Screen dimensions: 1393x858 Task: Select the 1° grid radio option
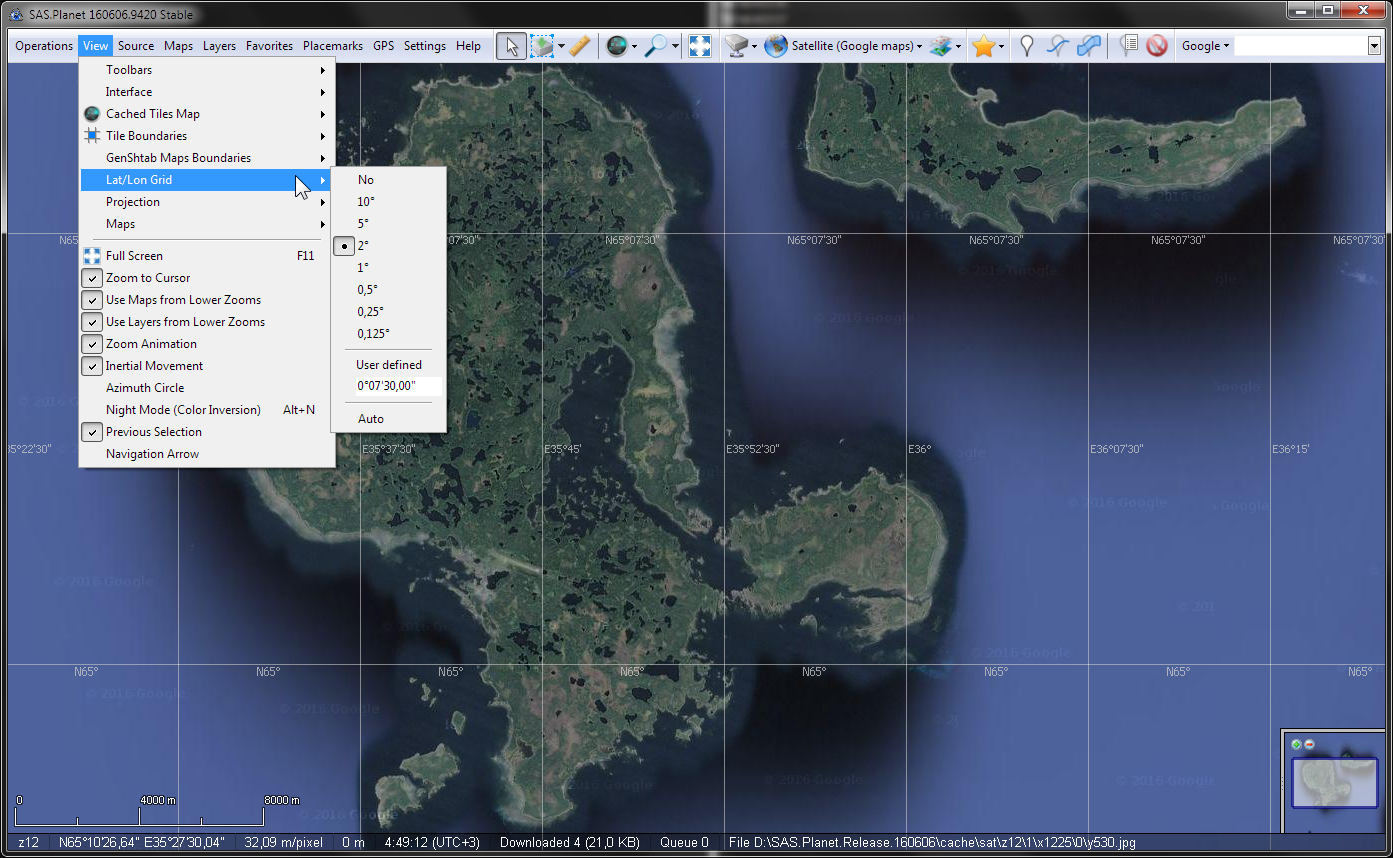[363, 268]
